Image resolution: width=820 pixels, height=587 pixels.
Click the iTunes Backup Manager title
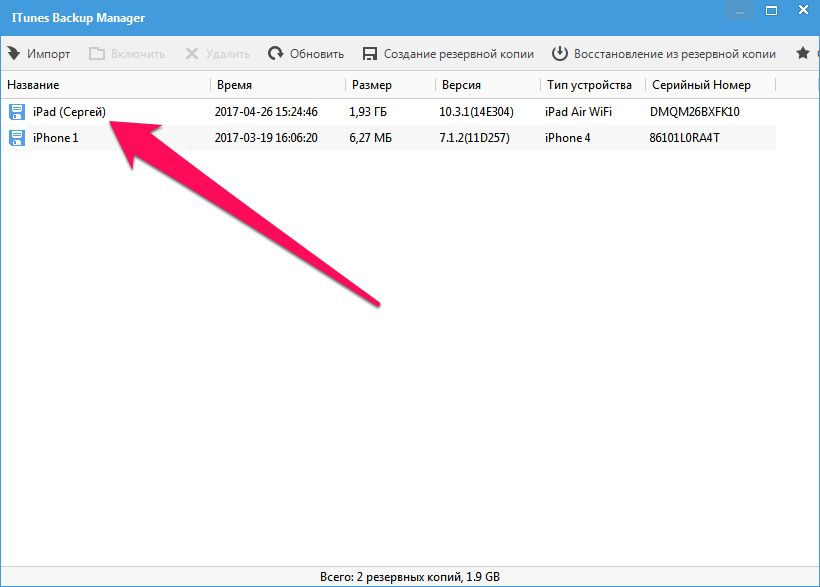[78, 18]
